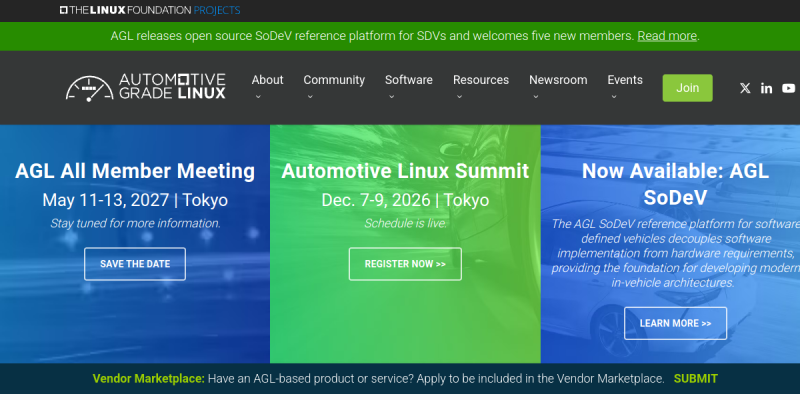
Task: Click the Vendor Marketplace: label
Action: [x=148, y=379]
